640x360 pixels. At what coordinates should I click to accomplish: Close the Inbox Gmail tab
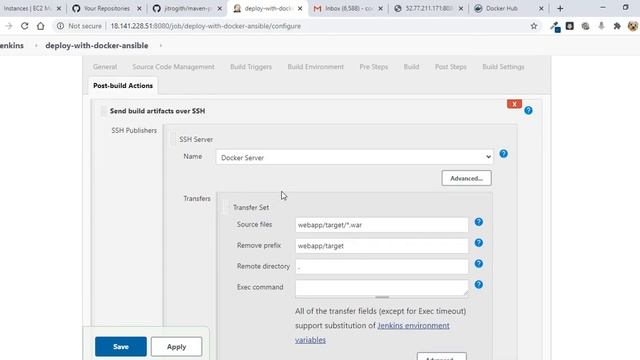coord(380,8)
